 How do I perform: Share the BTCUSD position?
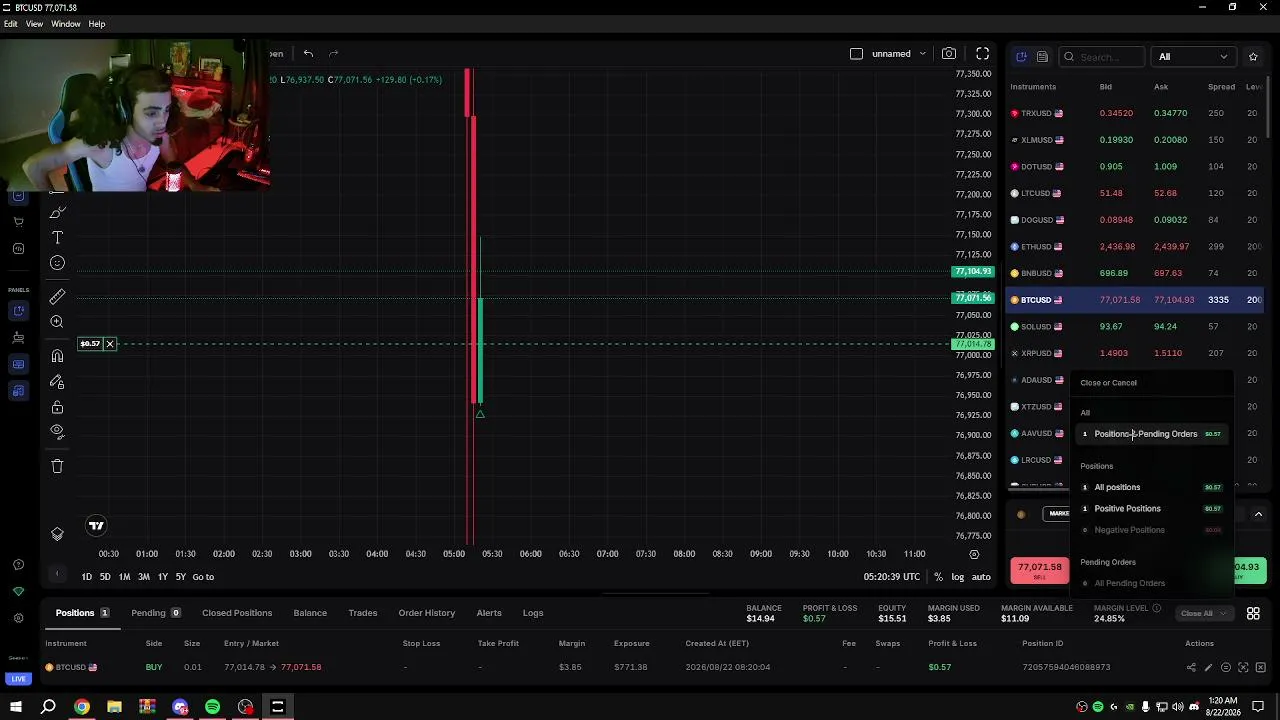[1191, 667]
